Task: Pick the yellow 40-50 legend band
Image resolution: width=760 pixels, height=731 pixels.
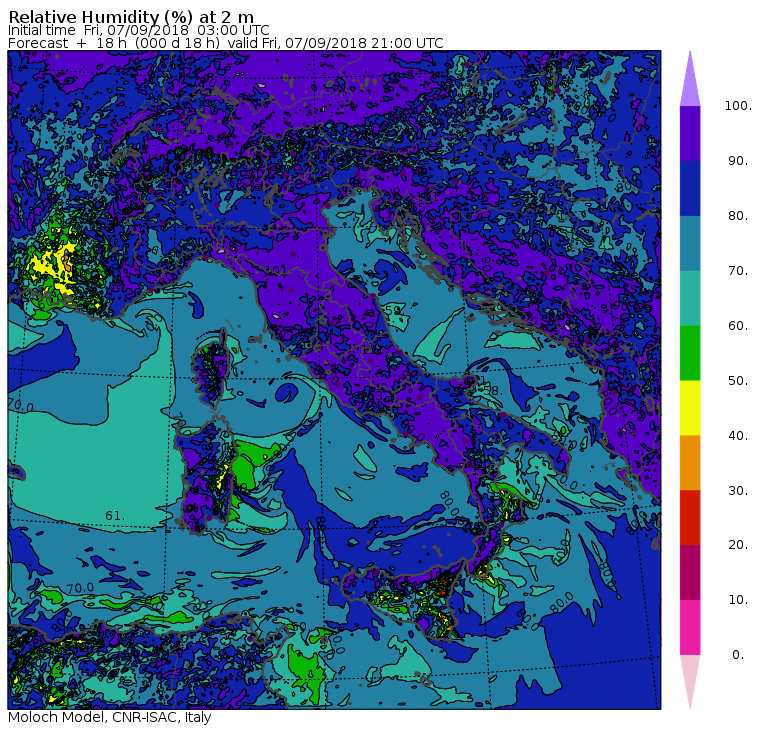Action: 690,408
